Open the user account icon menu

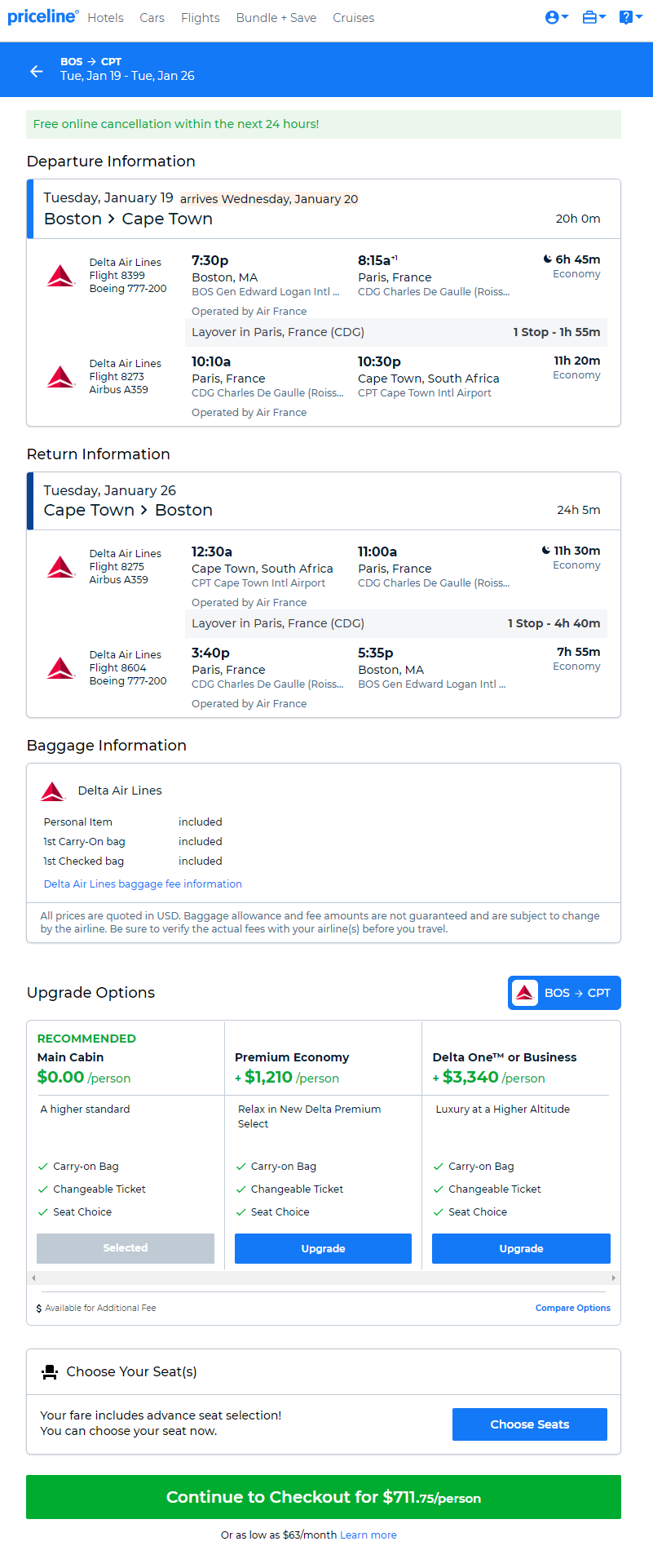point(556,17)
